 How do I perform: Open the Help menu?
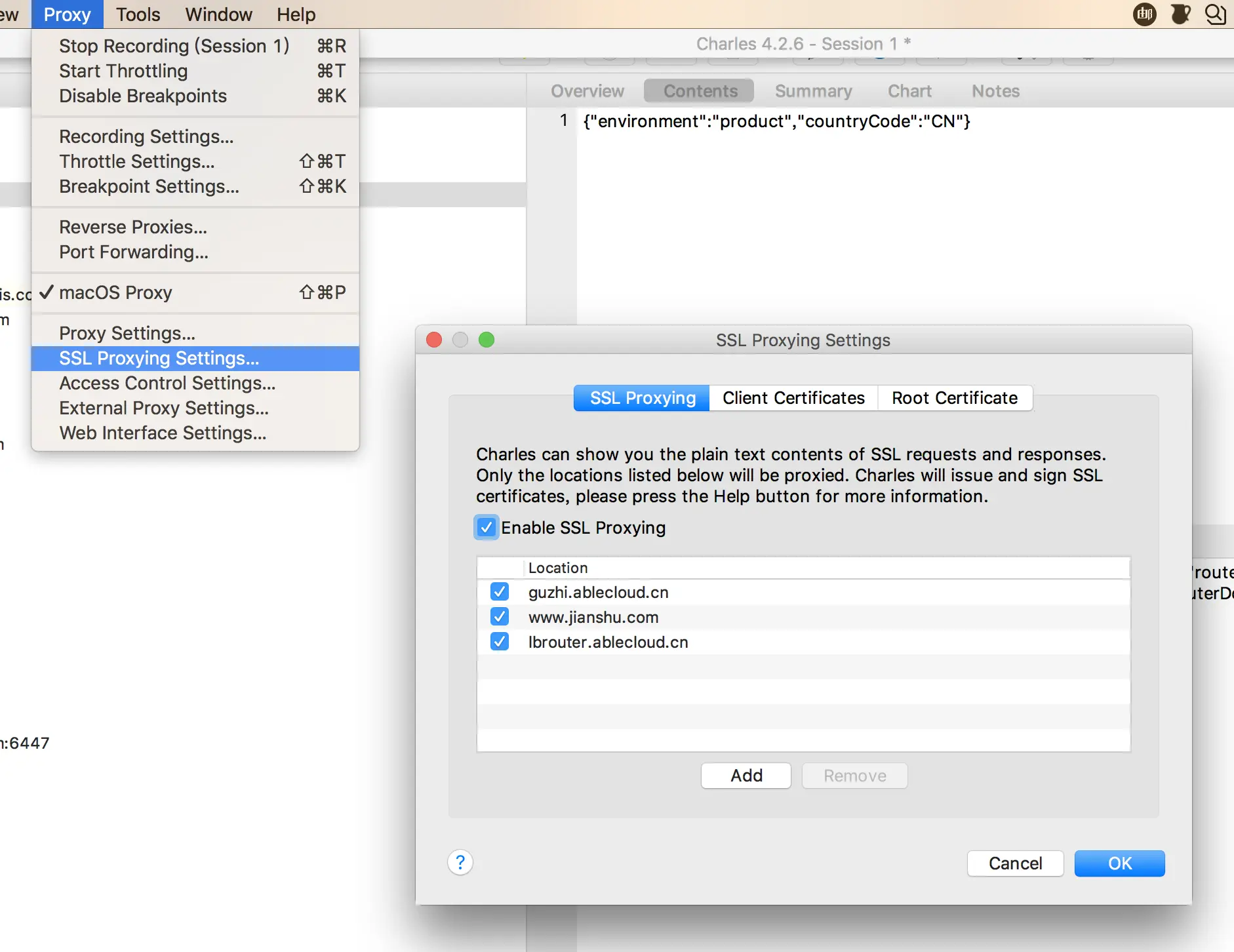tap(296, 14)
